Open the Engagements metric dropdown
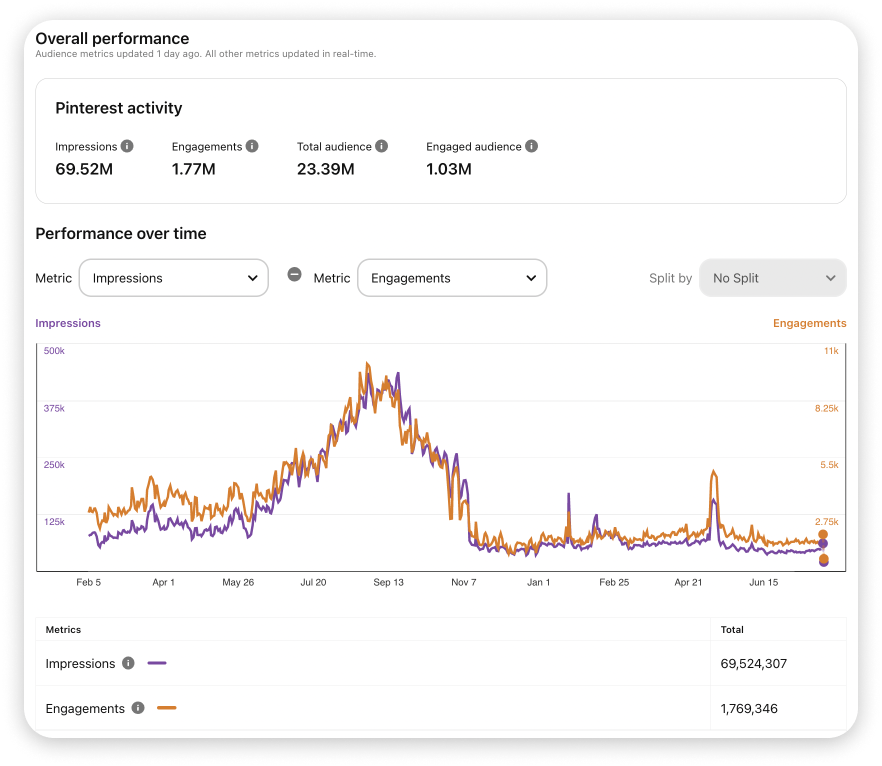Image resolution: width=882 pixels, height=766 pixels. [452, 278]
